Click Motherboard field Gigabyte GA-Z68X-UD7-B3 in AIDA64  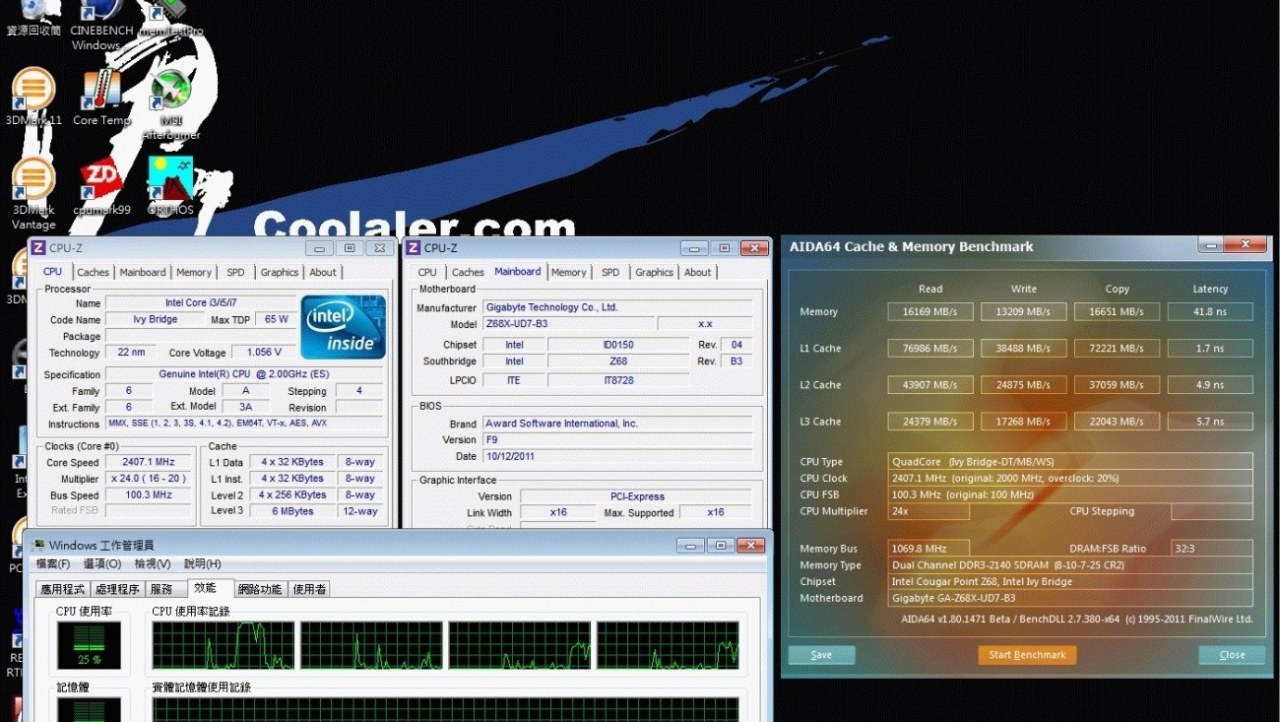pyautogui.click(x=1070, y=598)
